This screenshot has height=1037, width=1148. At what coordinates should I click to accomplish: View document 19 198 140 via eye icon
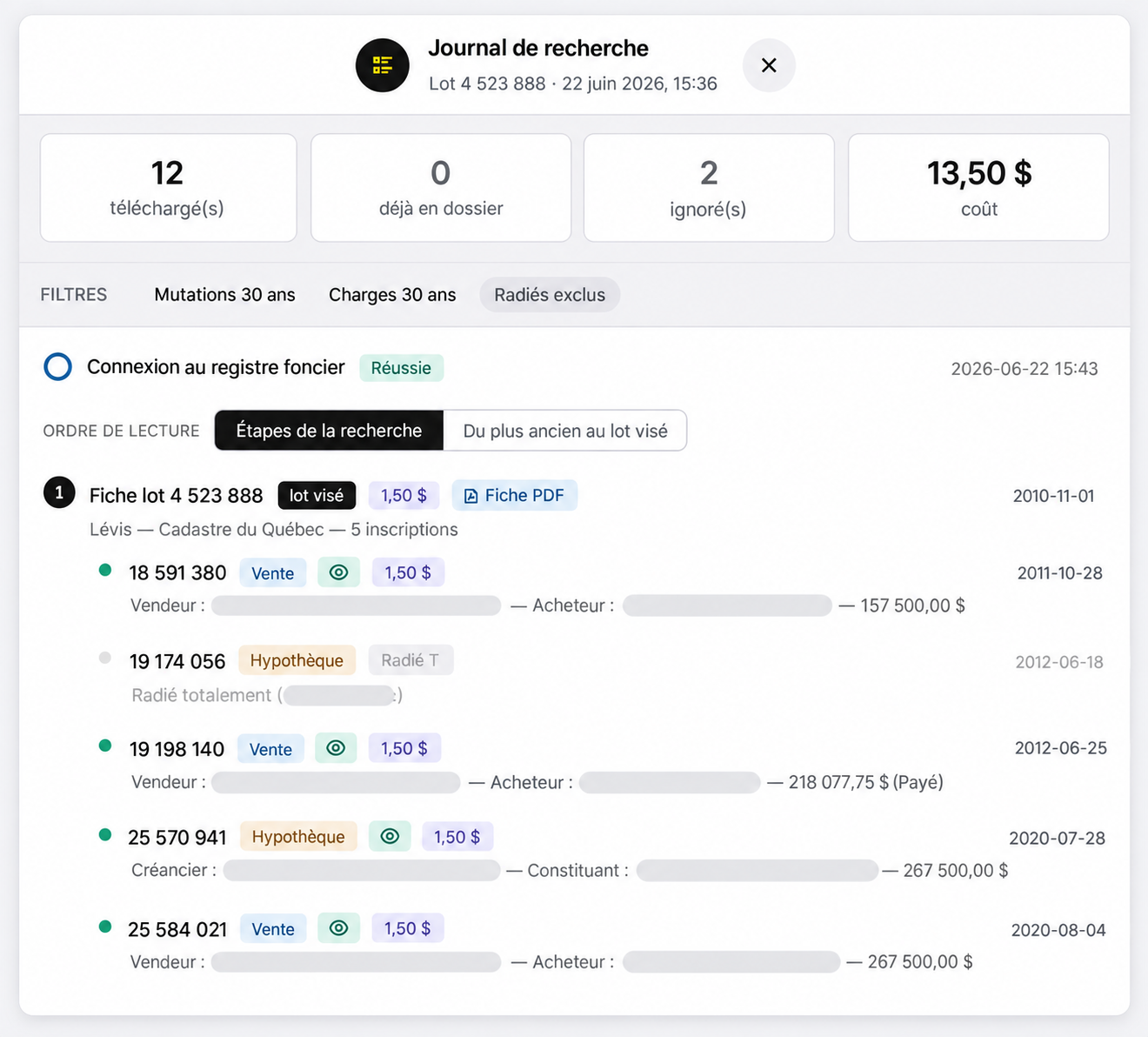[x=336, y=748]
